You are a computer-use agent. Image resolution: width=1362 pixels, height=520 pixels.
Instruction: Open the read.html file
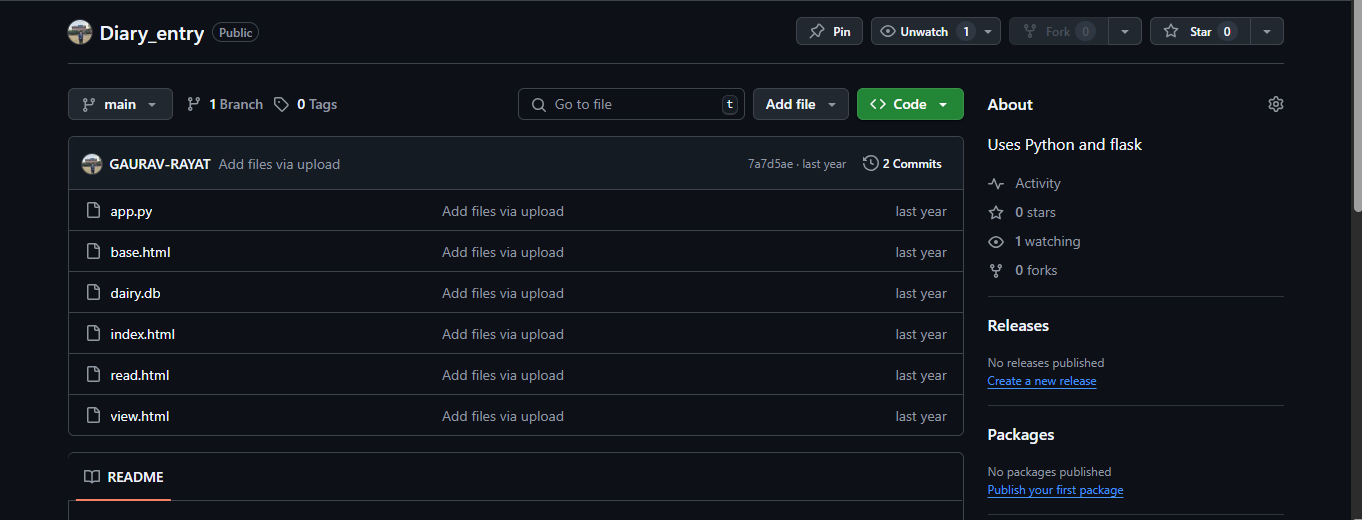pyautogui.click(x=139, y=375)
